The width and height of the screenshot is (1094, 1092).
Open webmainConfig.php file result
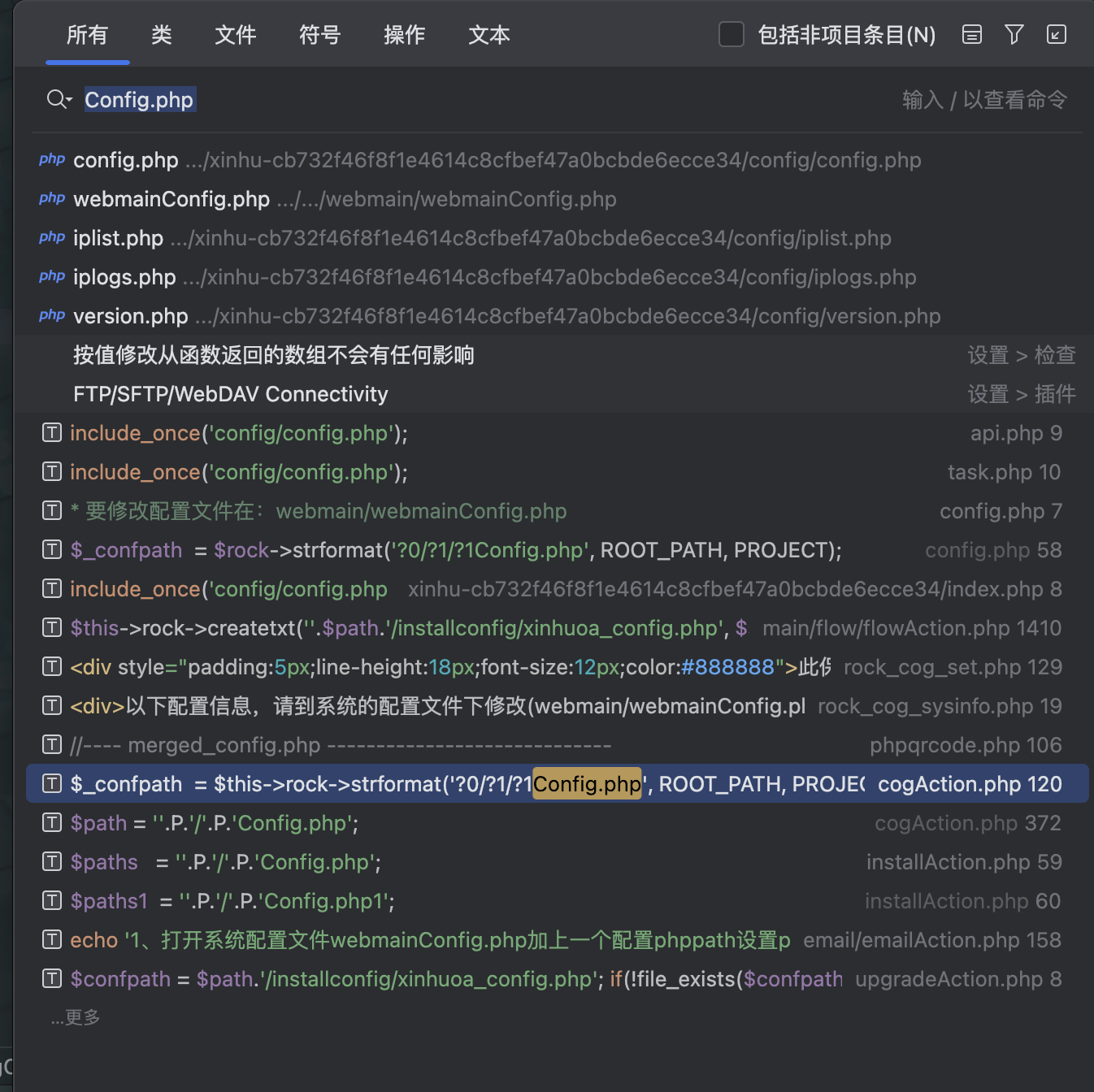pos(558,199)
